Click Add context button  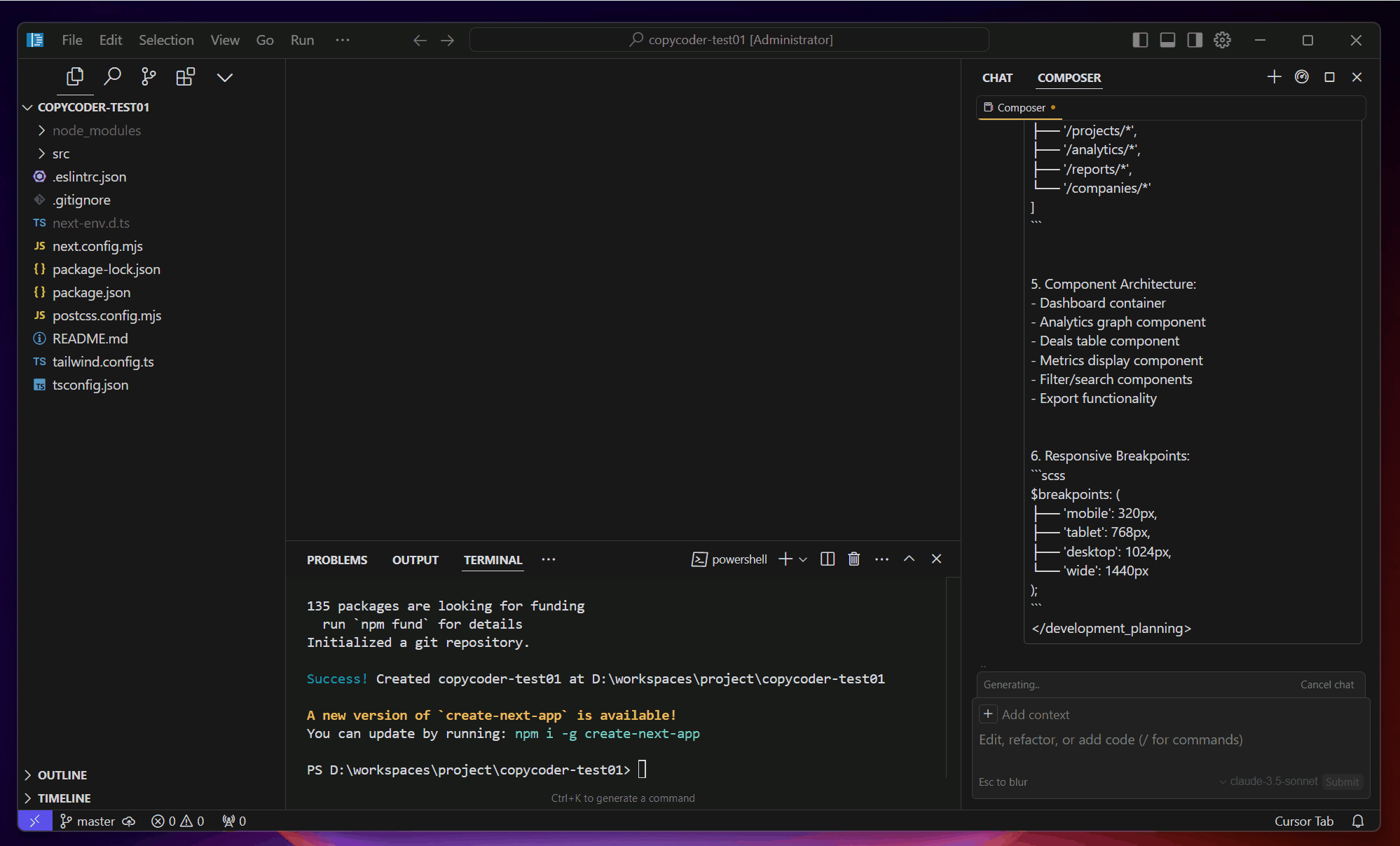coord(1025,714)
